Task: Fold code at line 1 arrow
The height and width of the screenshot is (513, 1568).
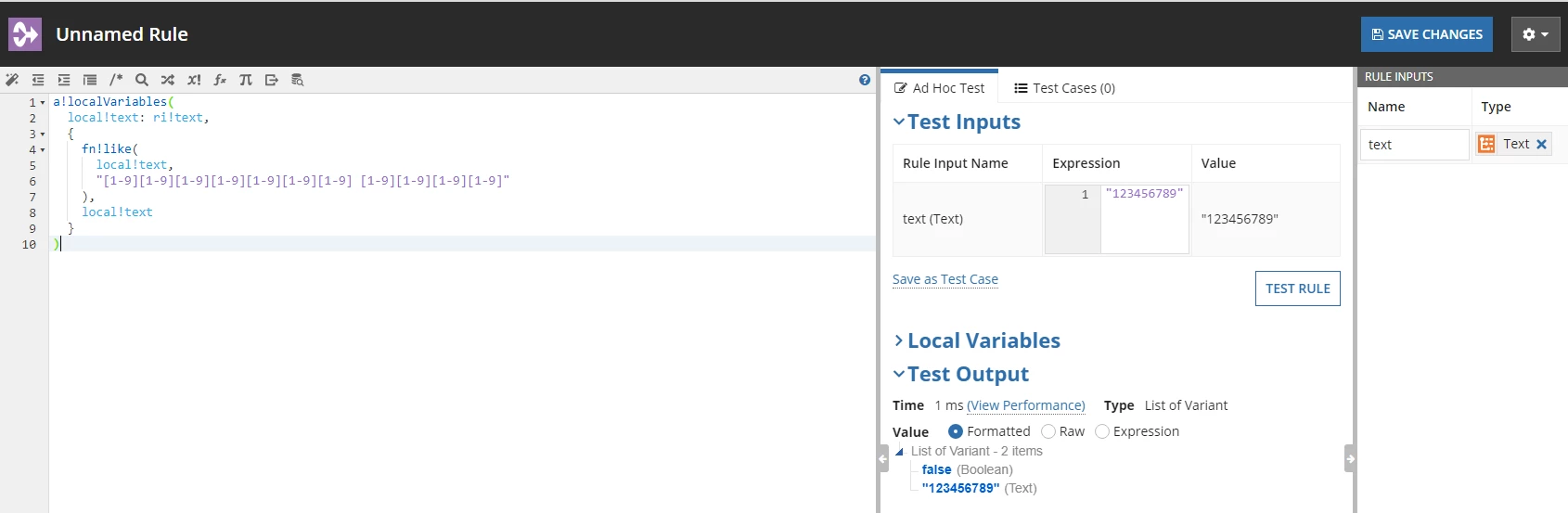Action: pyautogui.click(x=43, y=103)
